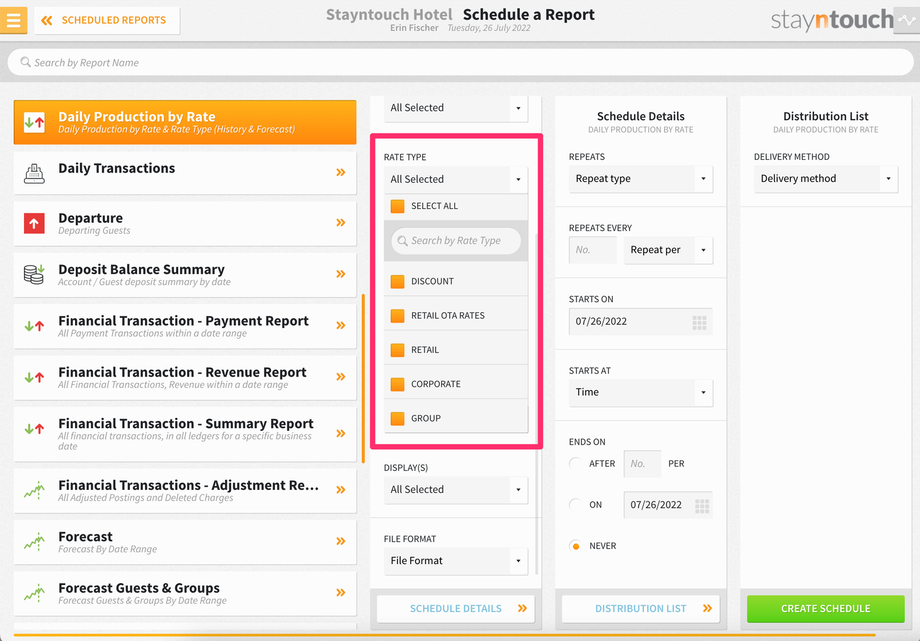Toggle the SELECT ALL rate type checkbox
The width and height of the screenshot is (920, 641).
pyautogui.click(x=397, y=206)
